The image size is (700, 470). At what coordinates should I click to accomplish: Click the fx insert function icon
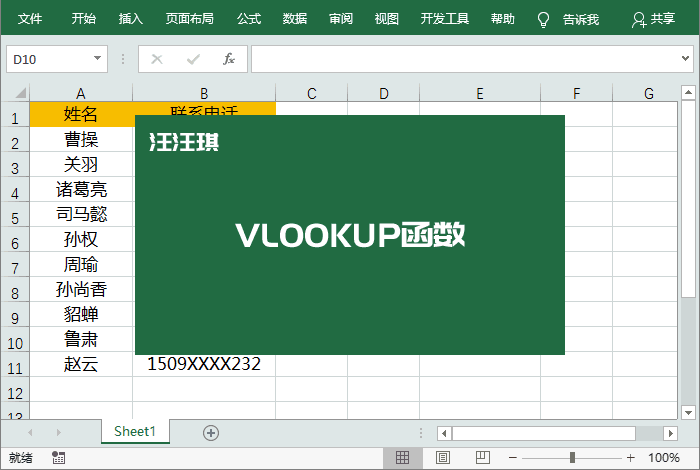[x=229, y=59]
